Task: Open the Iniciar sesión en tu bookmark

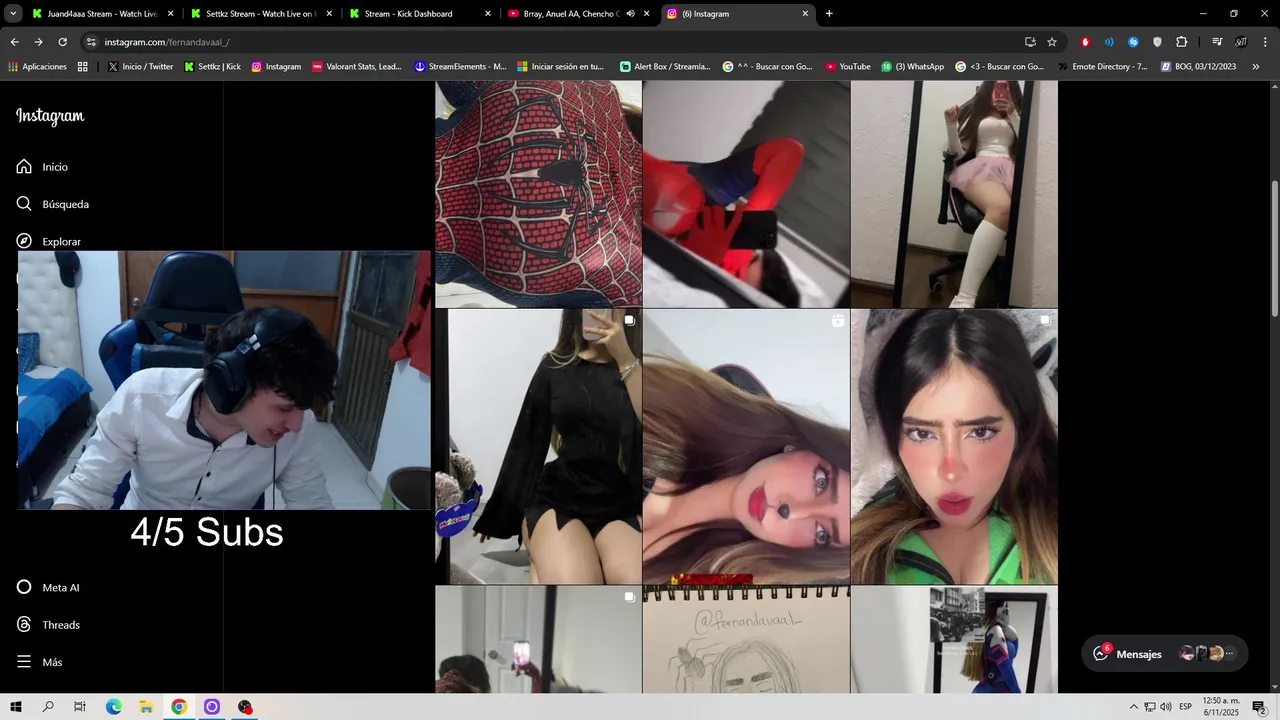Action: (560, 66)
